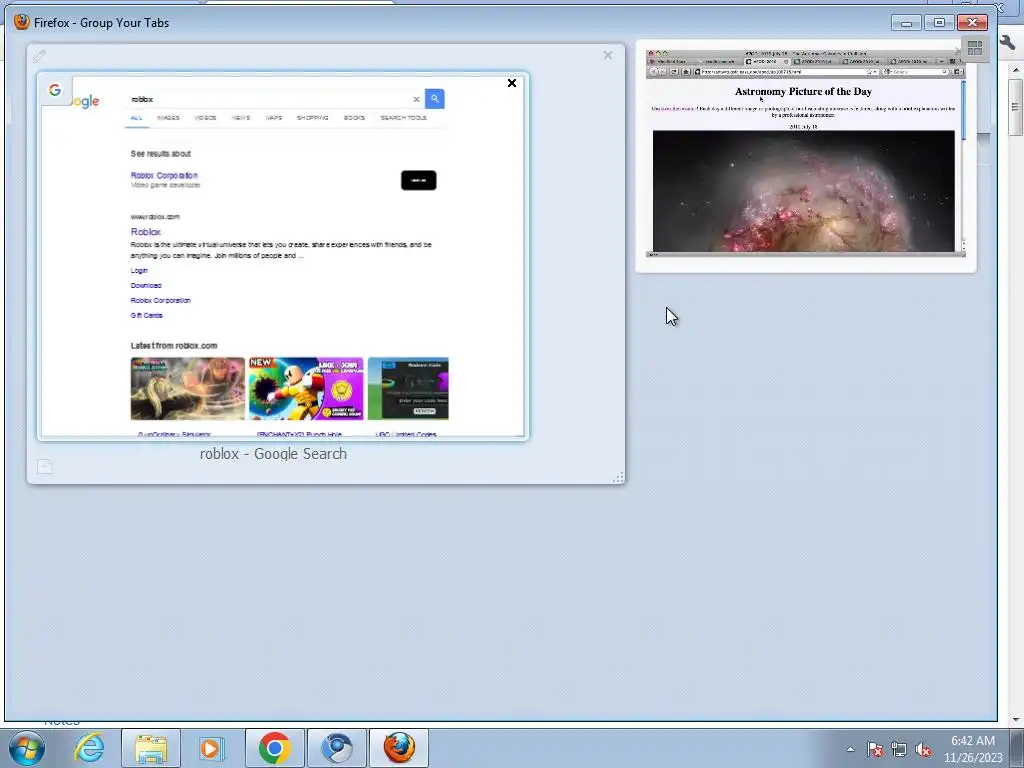
Task: Open the Action Center flag icon
Action: click(875, 749)
